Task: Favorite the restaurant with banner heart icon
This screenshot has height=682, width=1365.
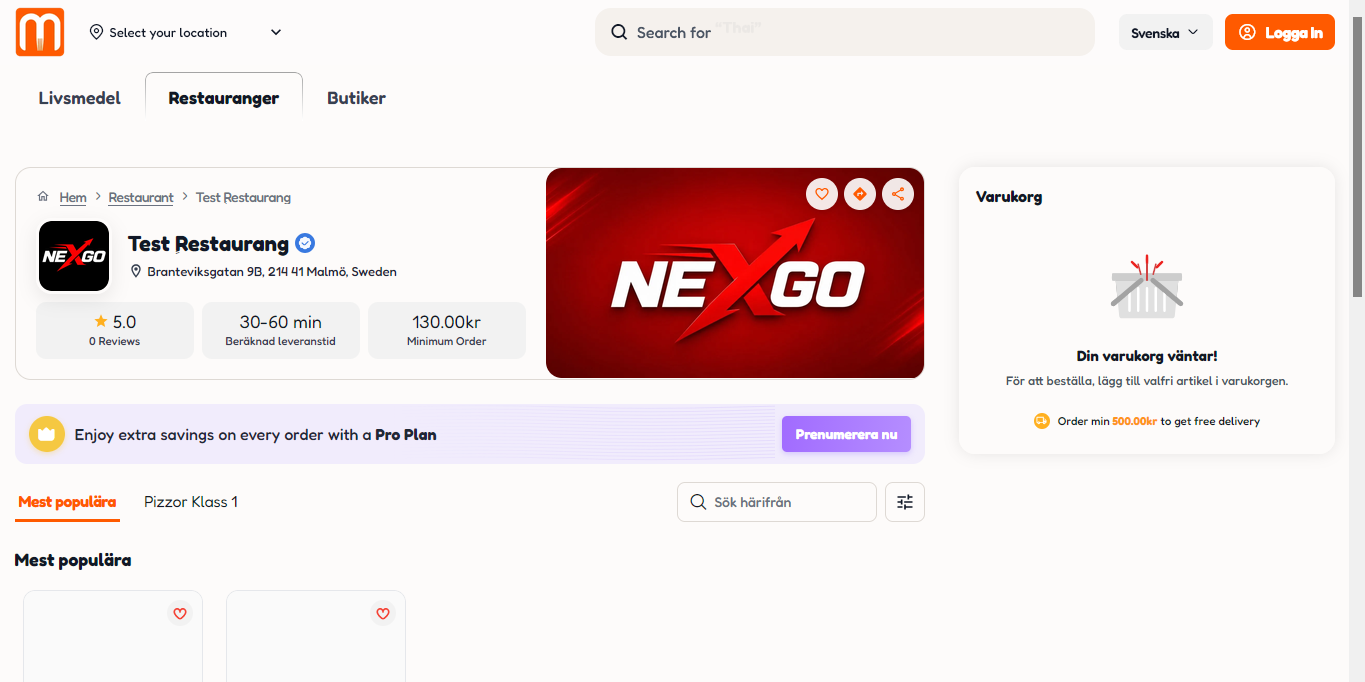Action: 822,194
